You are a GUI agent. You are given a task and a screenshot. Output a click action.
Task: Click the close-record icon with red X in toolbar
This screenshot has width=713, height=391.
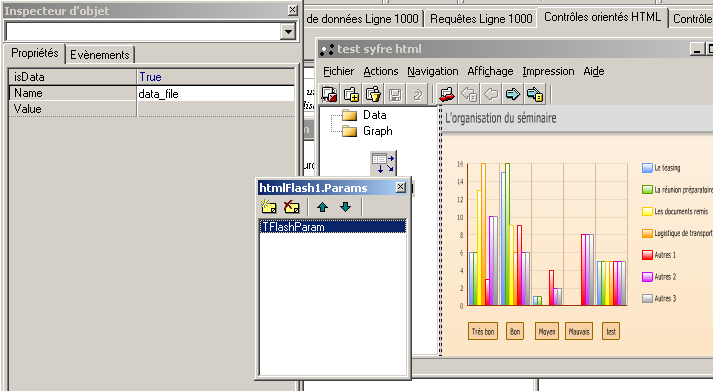coord(329,94)
